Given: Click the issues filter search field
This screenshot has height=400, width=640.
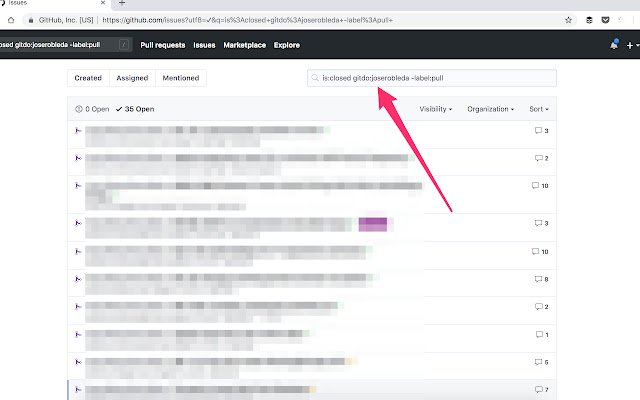Looking at the screenshot, I should (431, 78).
